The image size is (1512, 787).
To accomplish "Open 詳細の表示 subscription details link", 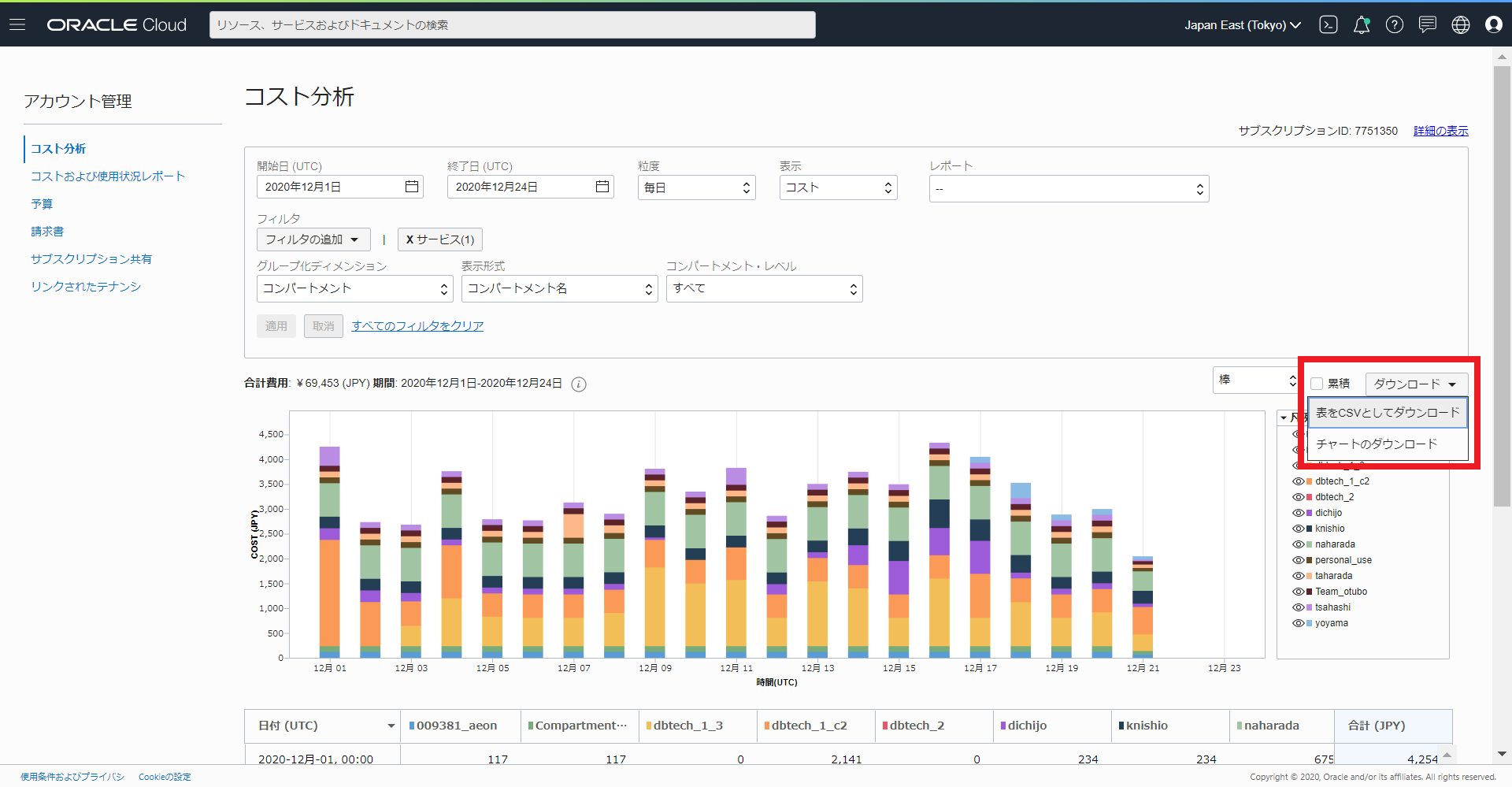I will [1440, 131].
